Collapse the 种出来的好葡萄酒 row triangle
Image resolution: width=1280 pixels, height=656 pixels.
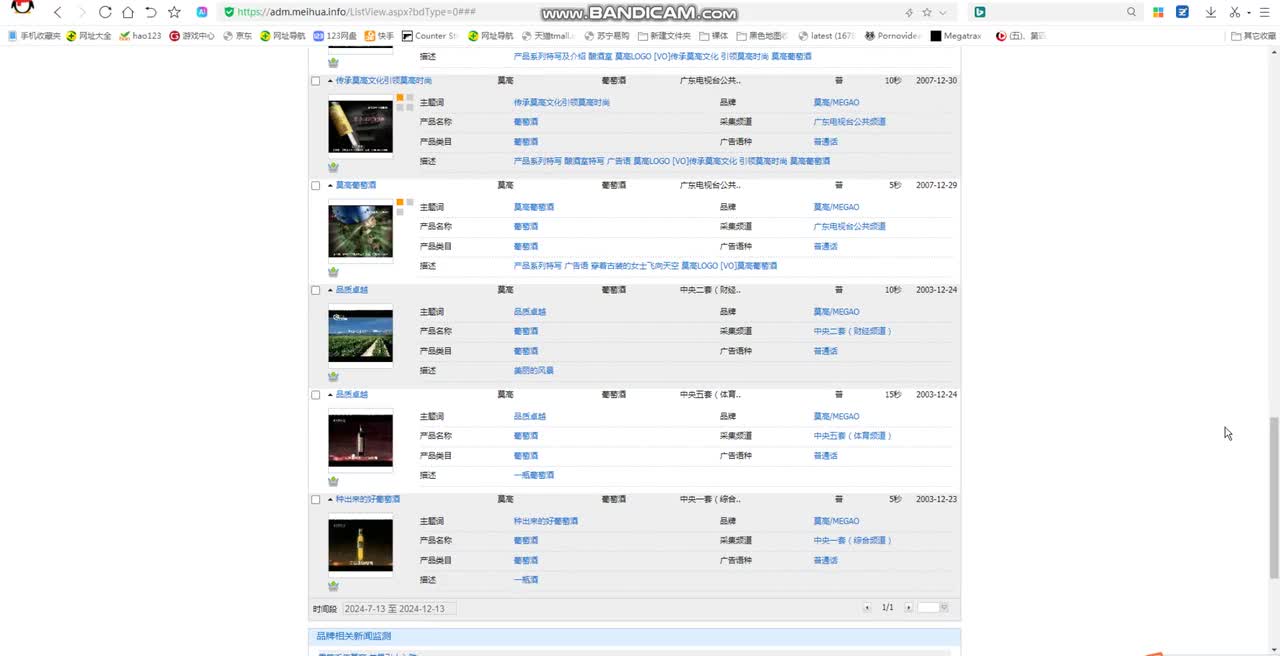(x=330, y=499)
